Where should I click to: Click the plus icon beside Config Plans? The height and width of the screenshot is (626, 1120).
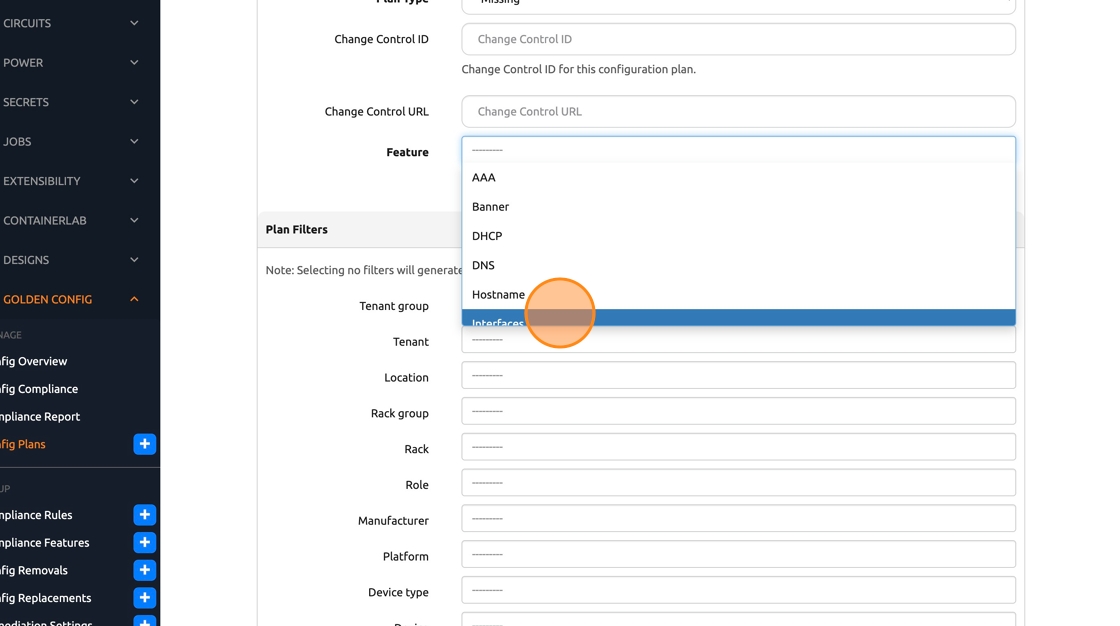click(144, 444)
